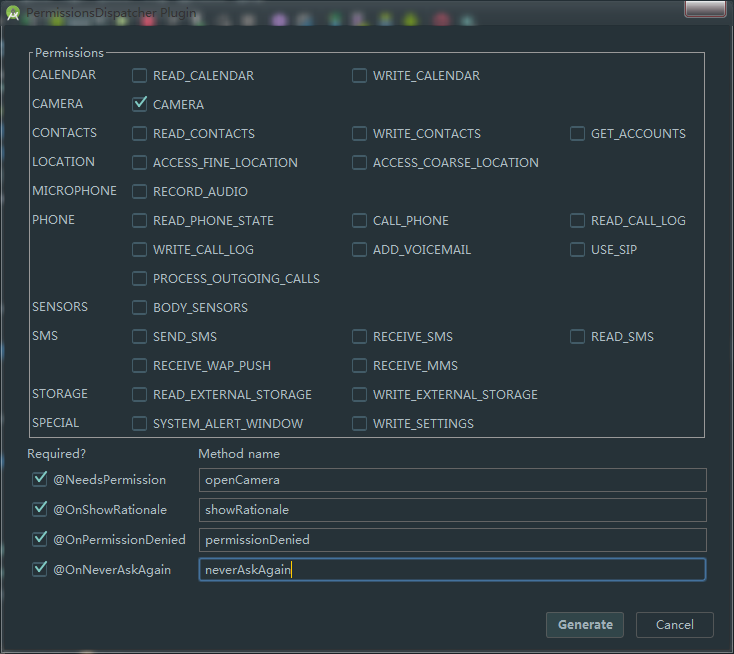Click the openCamera method name field
Image resolution: width=734 pixels, height=654 pixels.
(x=452, y=480)
